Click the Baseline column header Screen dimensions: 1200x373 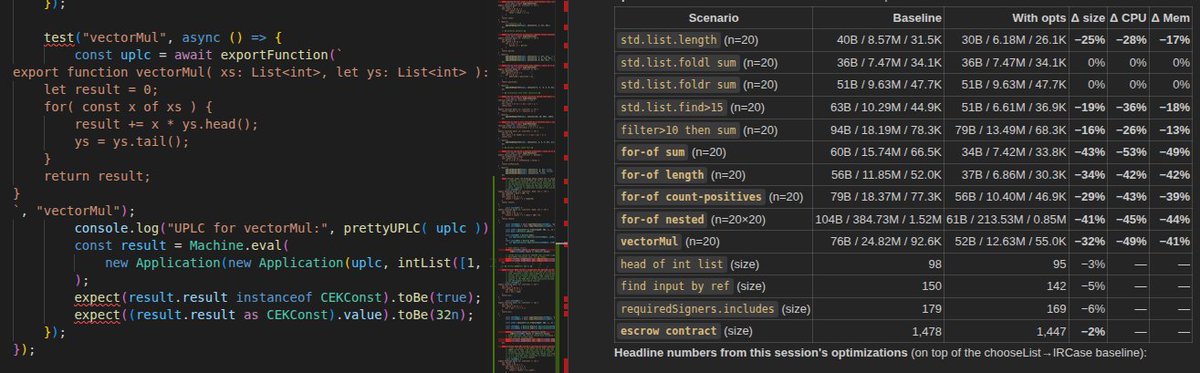tap(917, 18)
